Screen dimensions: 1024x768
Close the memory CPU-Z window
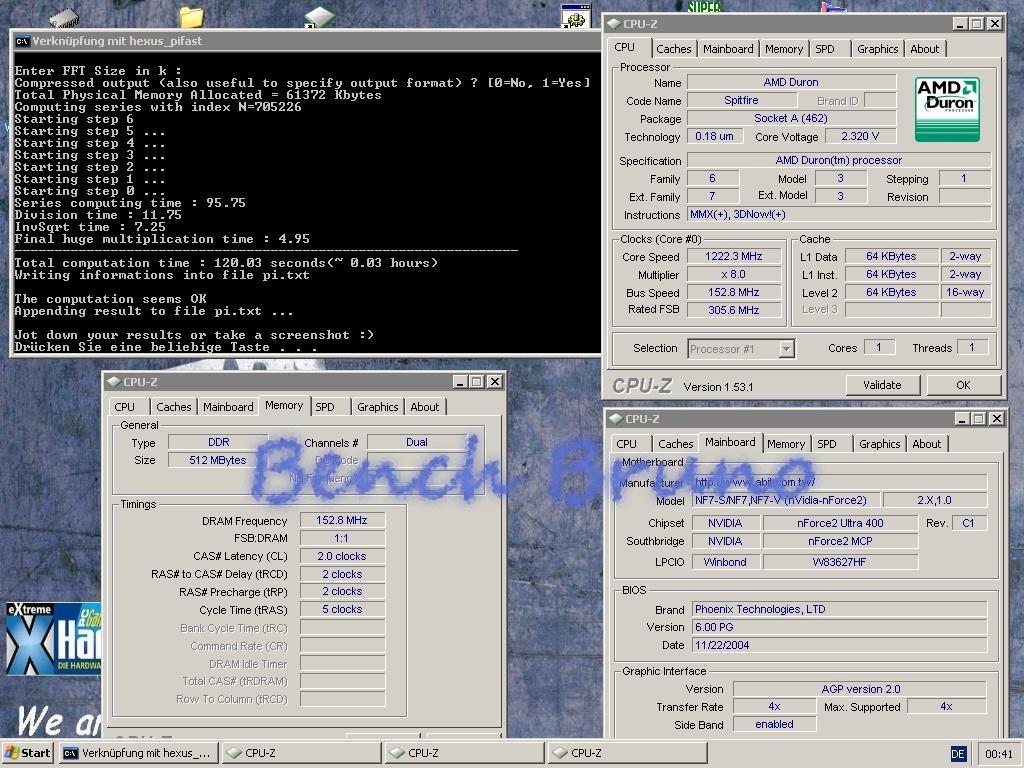point(495,382)
